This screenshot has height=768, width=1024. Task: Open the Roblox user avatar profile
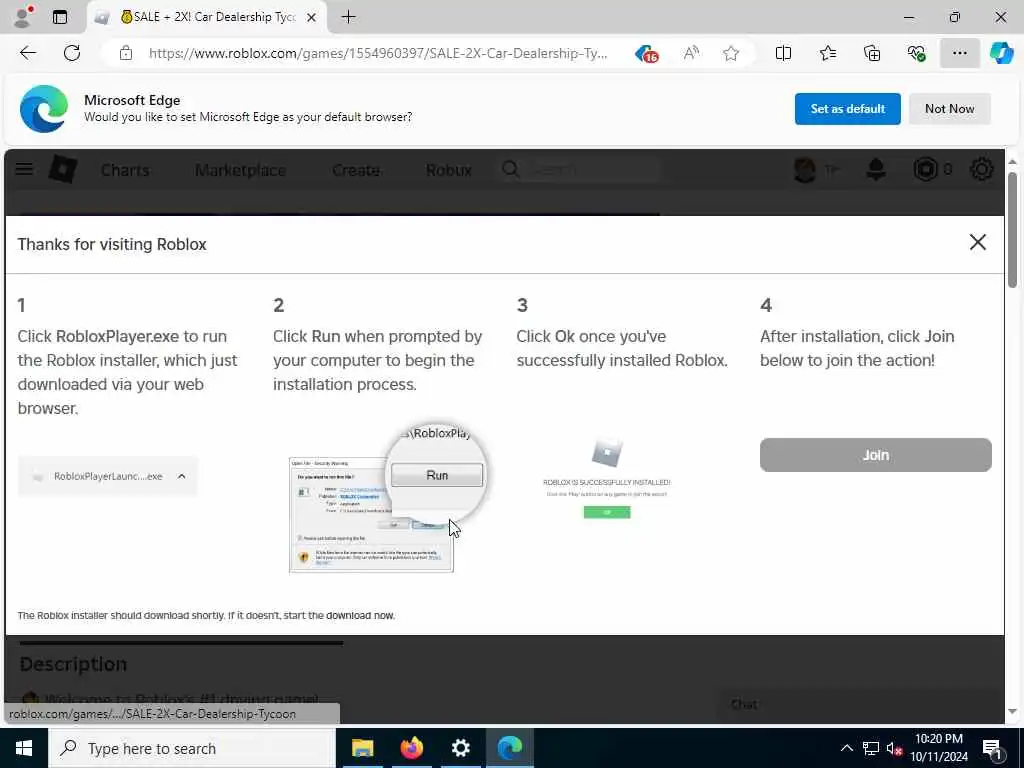805,170
